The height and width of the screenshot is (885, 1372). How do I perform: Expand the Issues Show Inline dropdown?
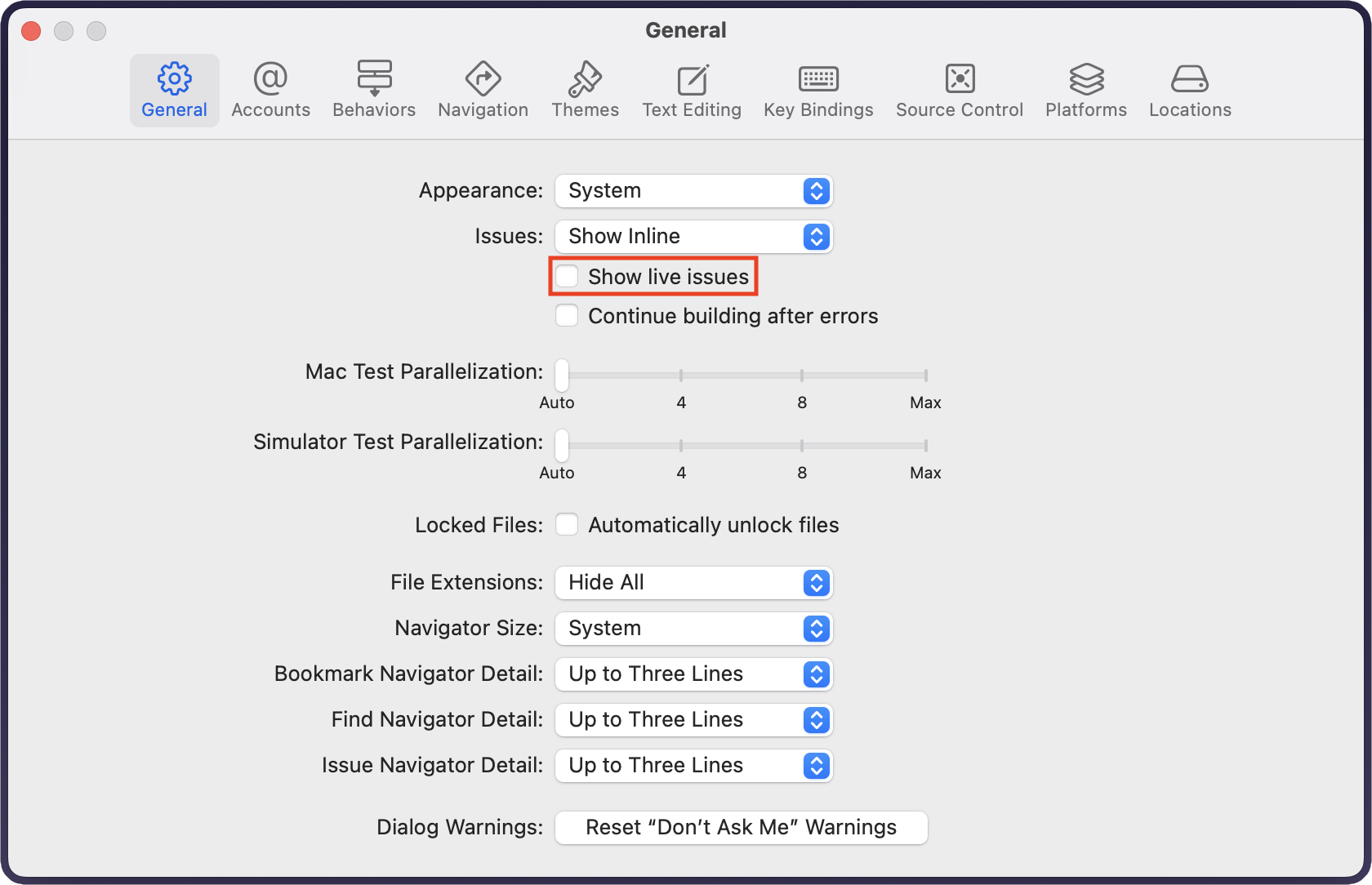693,237
